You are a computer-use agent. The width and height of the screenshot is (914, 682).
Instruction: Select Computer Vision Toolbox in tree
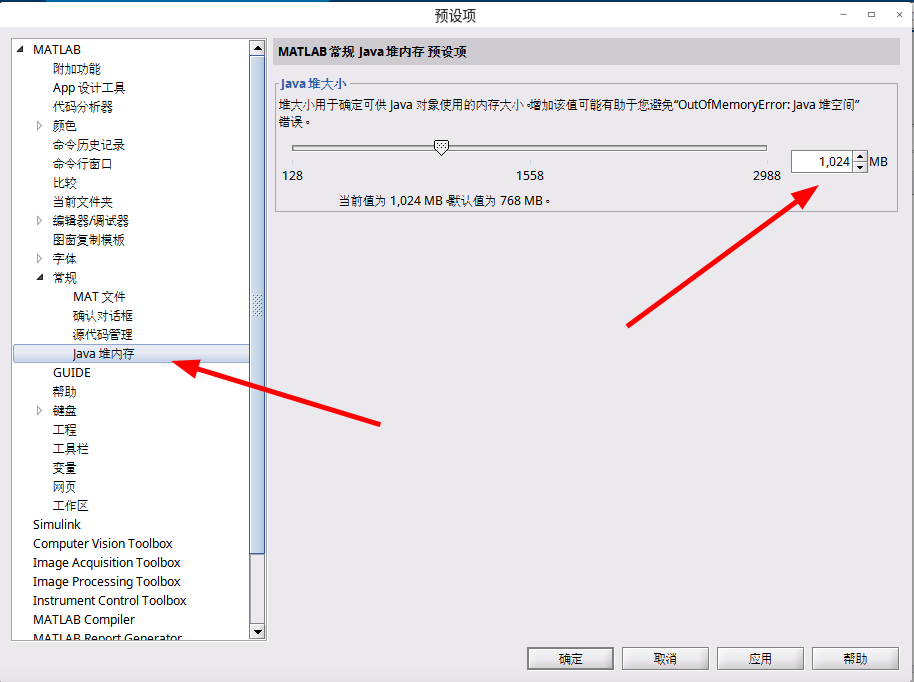coord(103,543)
